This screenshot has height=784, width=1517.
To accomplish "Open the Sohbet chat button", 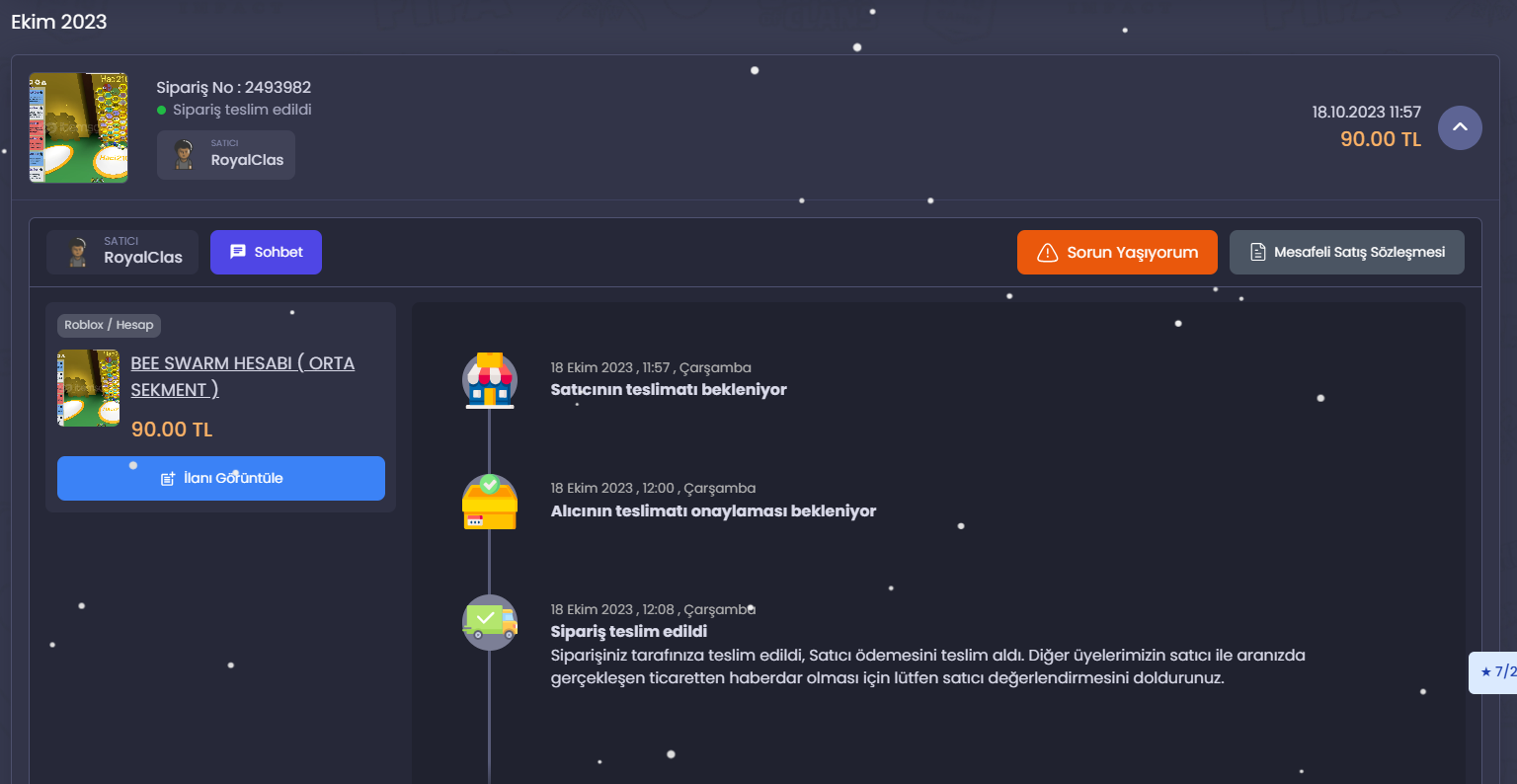I will tap(266, 252).
